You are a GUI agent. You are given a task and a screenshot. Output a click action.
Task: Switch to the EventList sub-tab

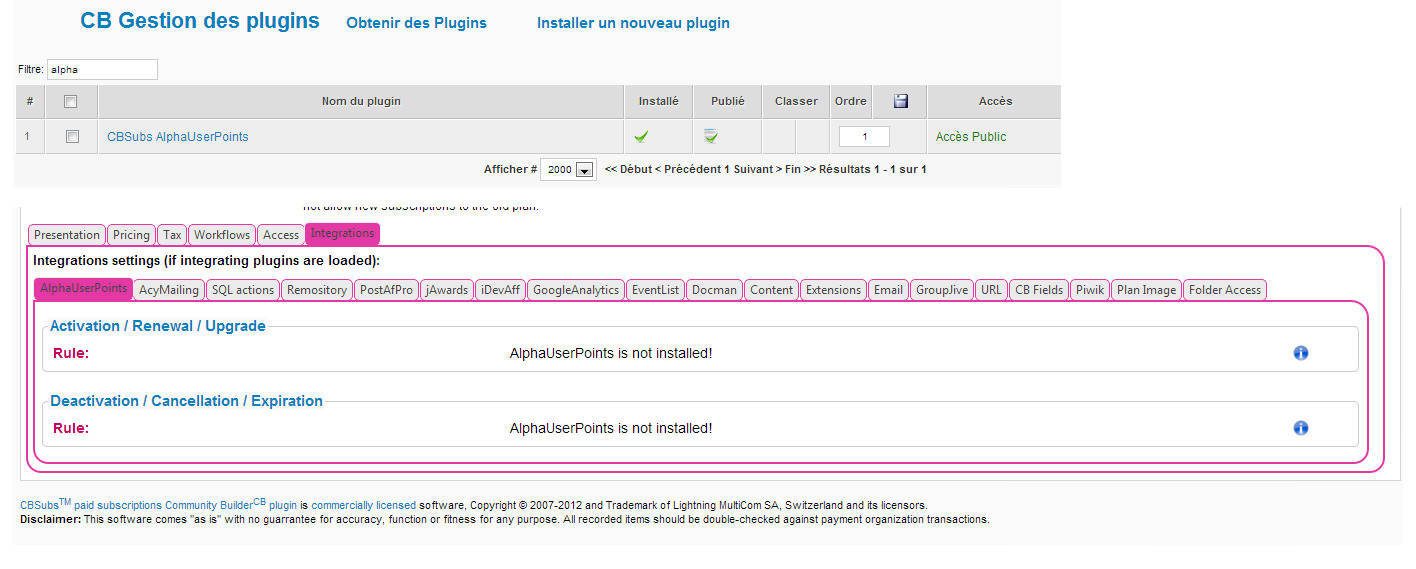tap(655, 290)
